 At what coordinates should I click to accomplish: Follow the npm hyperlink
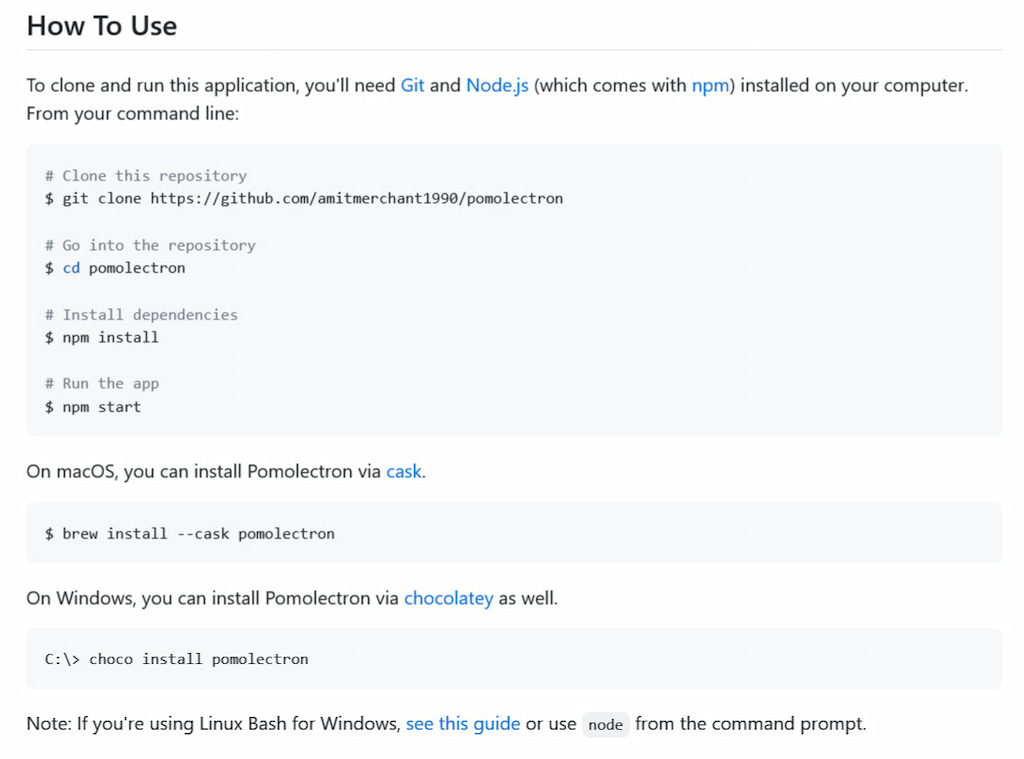[710, 86]
